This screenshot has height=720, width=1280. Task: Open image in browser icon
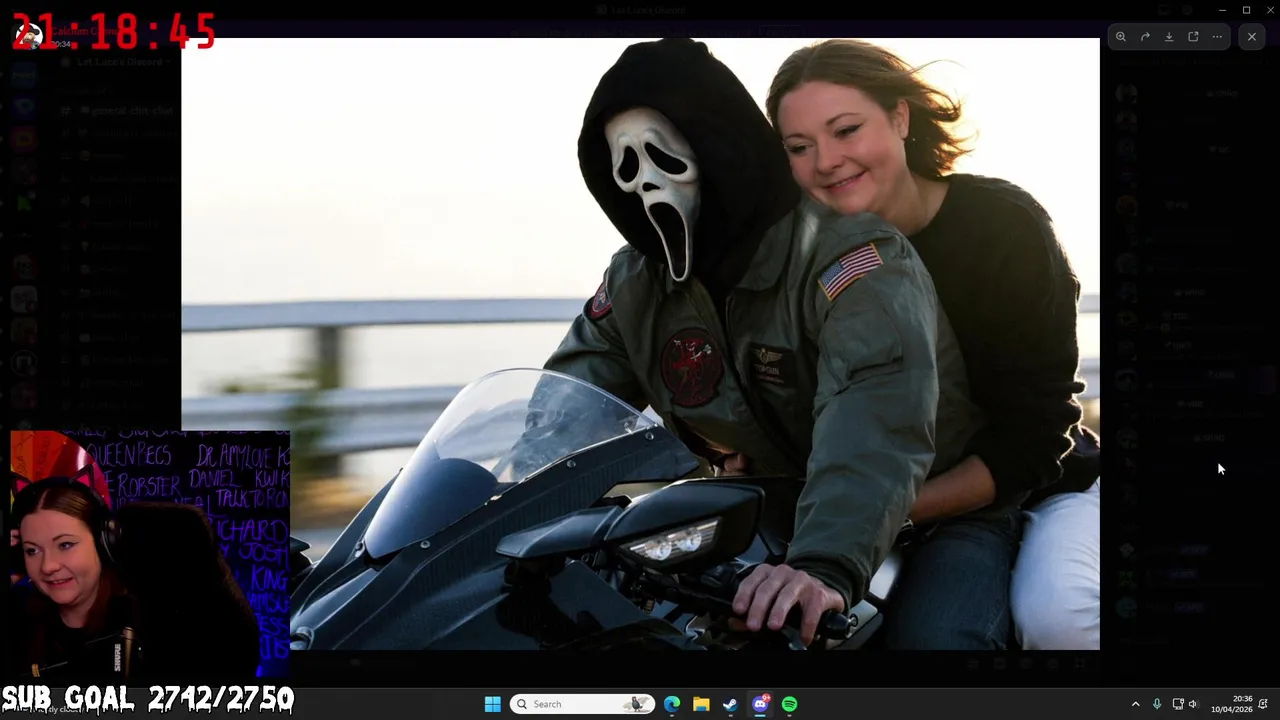point(1193,37)
